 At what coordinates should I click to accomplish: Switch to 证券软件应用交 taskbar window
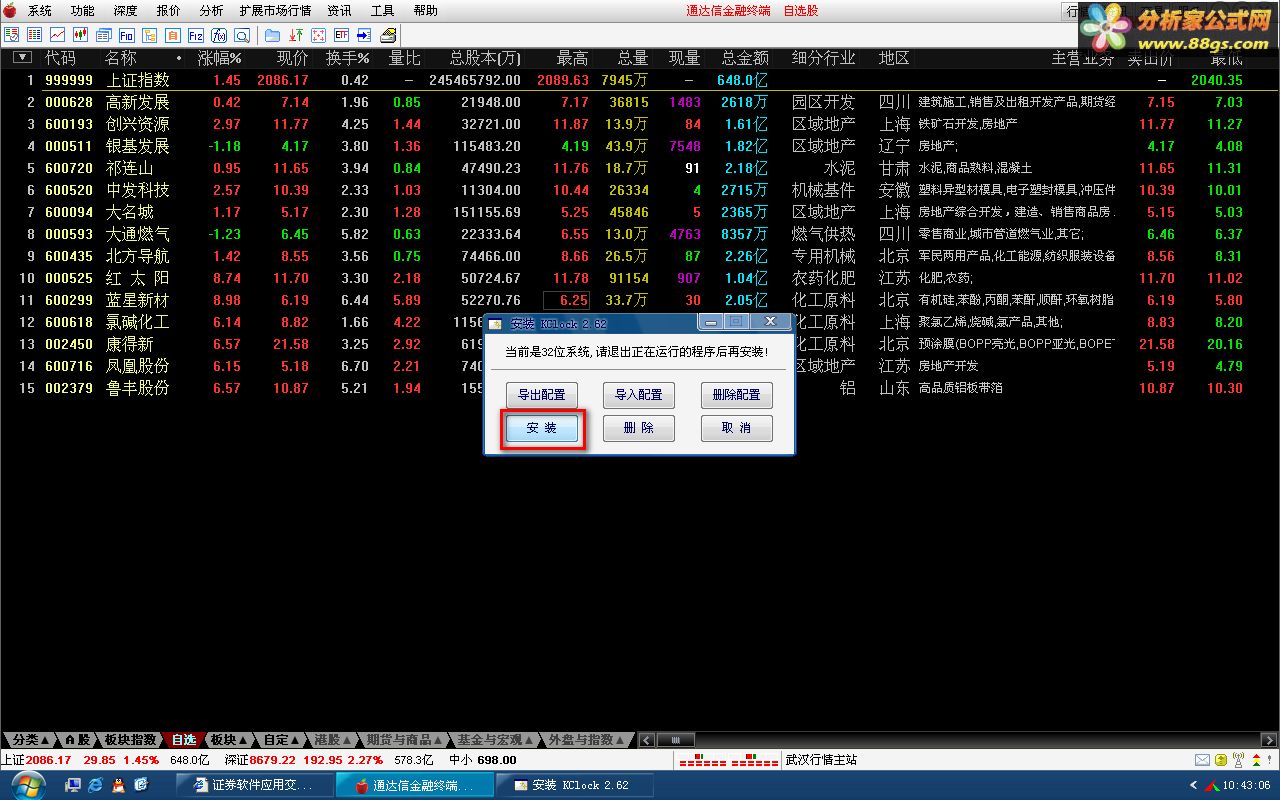[255, 785]
